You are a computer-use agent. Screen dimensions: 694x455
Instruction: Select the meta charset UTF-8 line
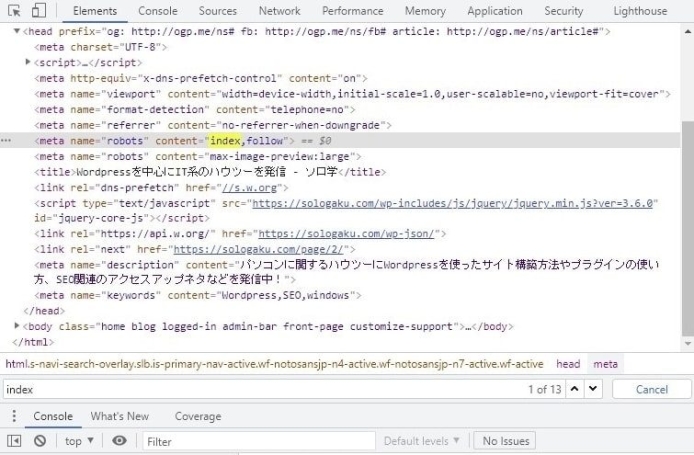tap(101, 47)
